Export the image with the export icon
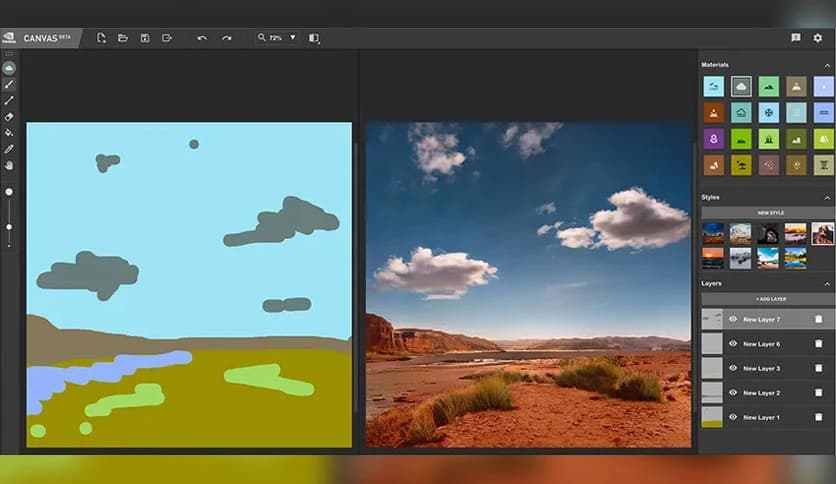The width and height of the screenshot is (836, 484). point(167,38)
